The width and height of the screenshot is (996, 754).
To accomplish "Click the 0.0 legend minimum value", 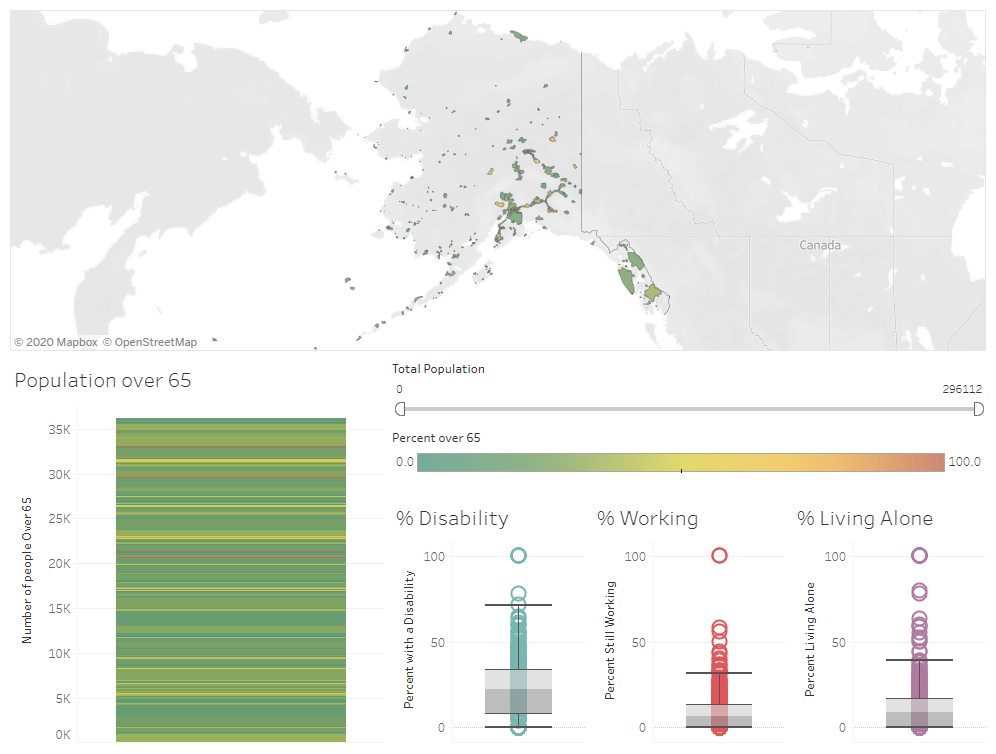I will coord(405,462).
